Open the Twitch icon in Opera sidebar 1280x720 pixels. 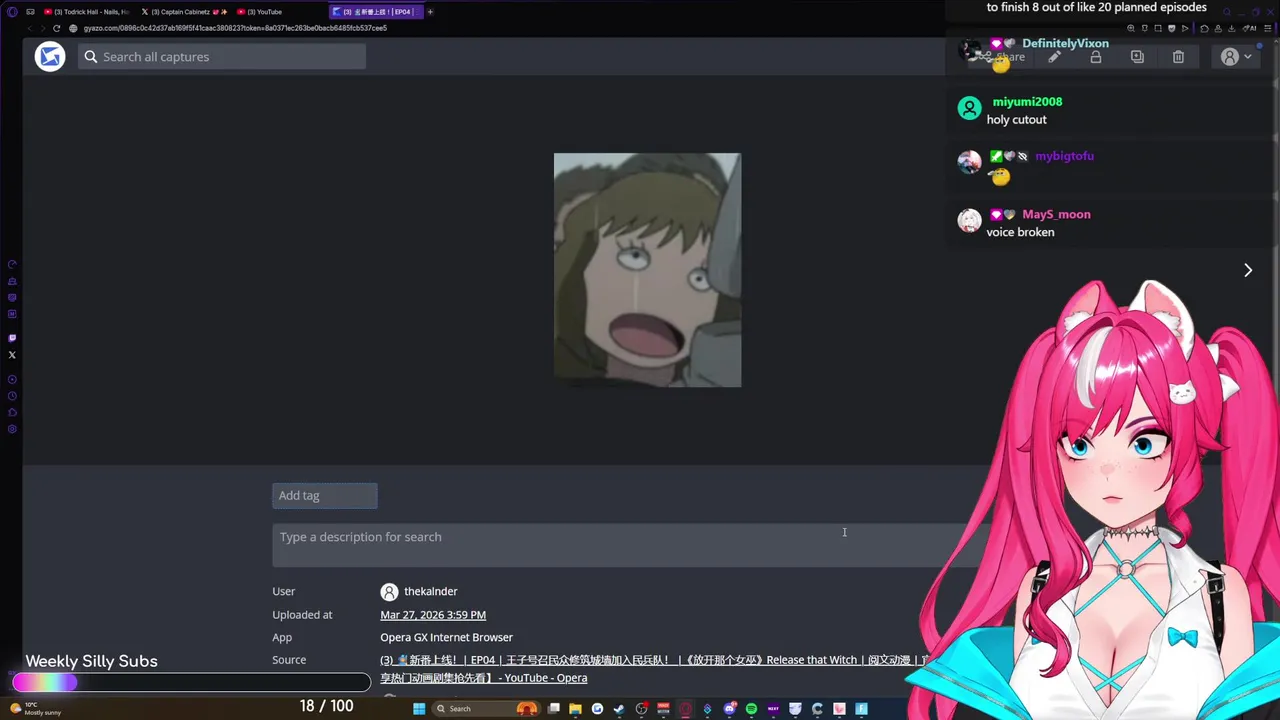12,338
